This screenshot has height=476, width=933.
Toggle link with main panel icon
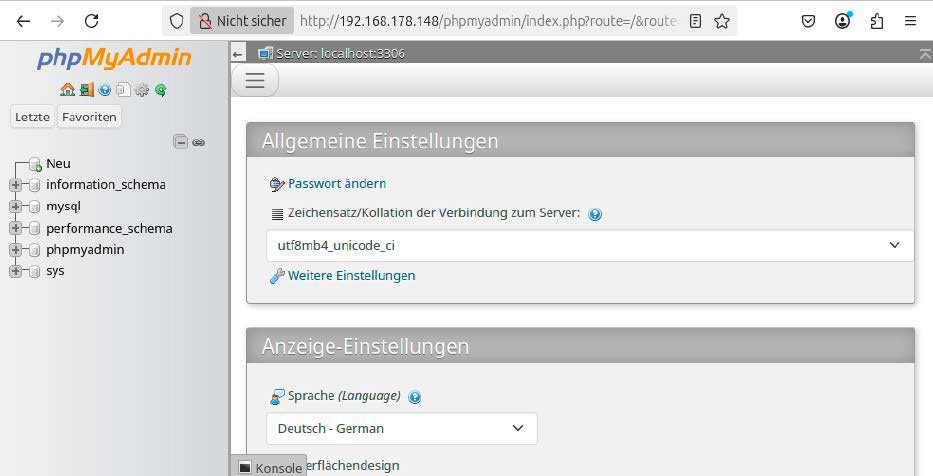[199, 142]
